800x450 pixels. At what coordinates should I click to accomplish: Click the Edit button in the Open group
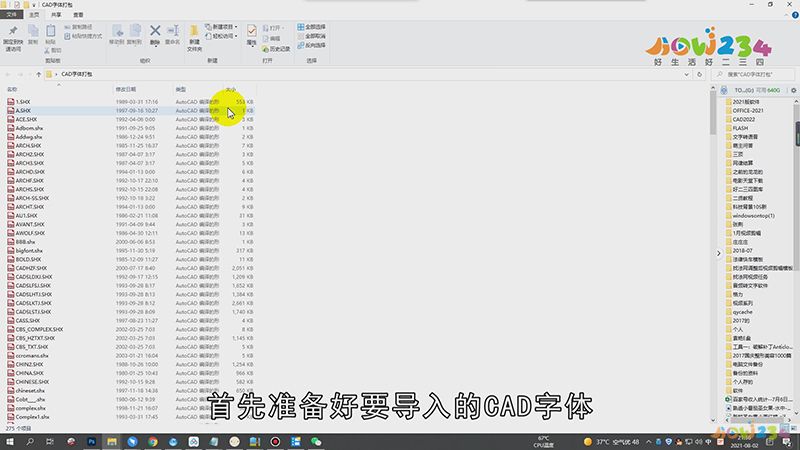271,39
